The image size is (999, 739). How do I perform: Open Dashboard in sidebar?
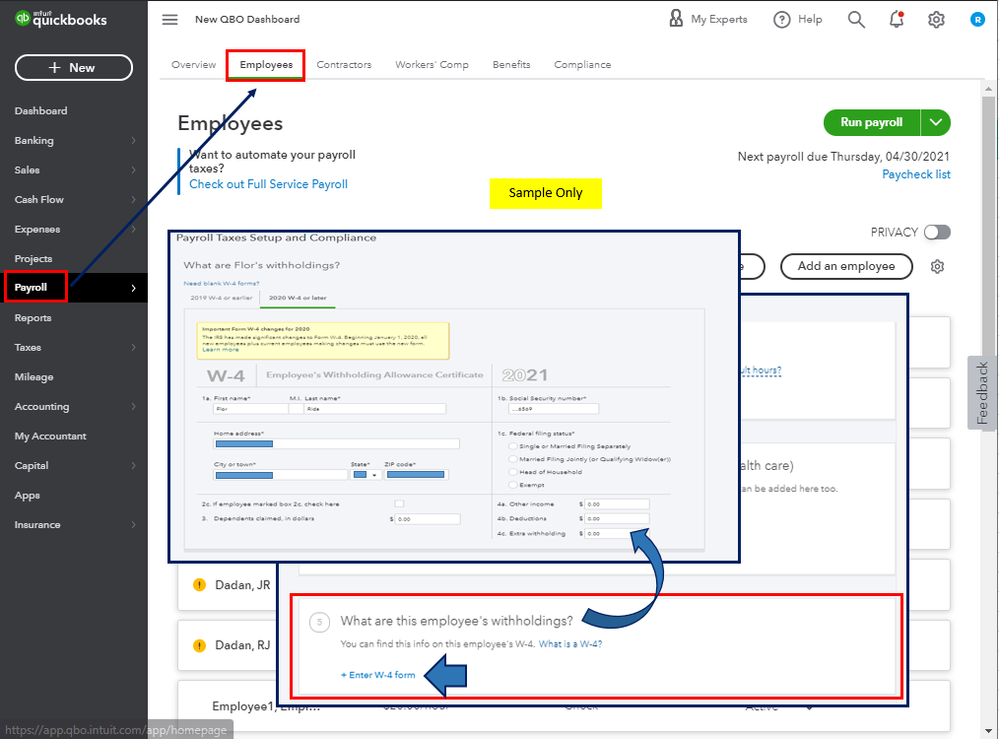(41, 111)
